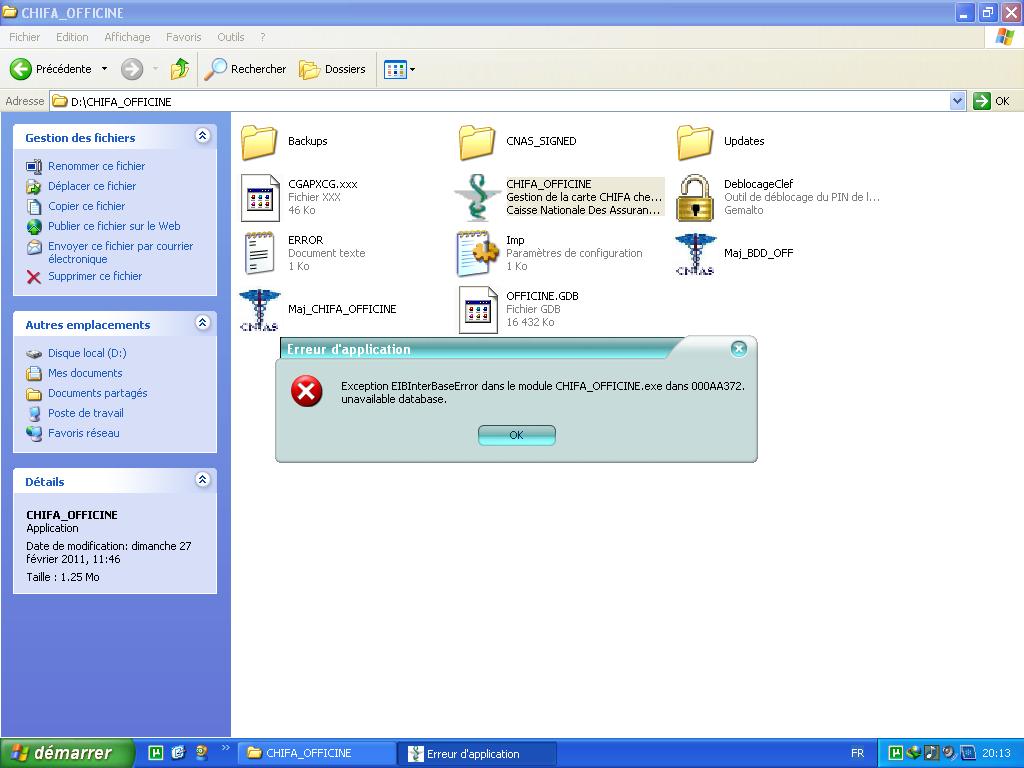Collapse the Détails panel
The width and height of the screenshot is (1024, 768).
202,480
